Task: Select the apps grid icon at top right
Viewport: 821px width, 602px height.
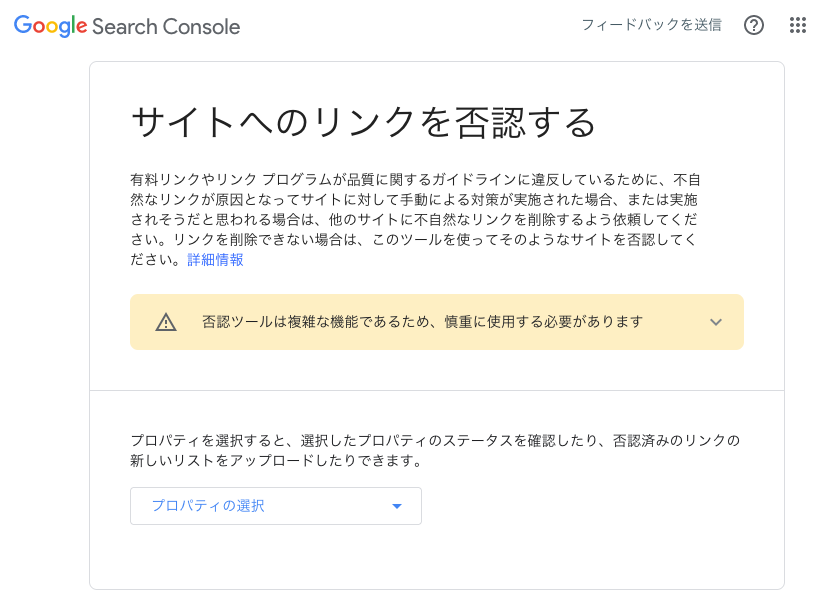Action: 797,27
